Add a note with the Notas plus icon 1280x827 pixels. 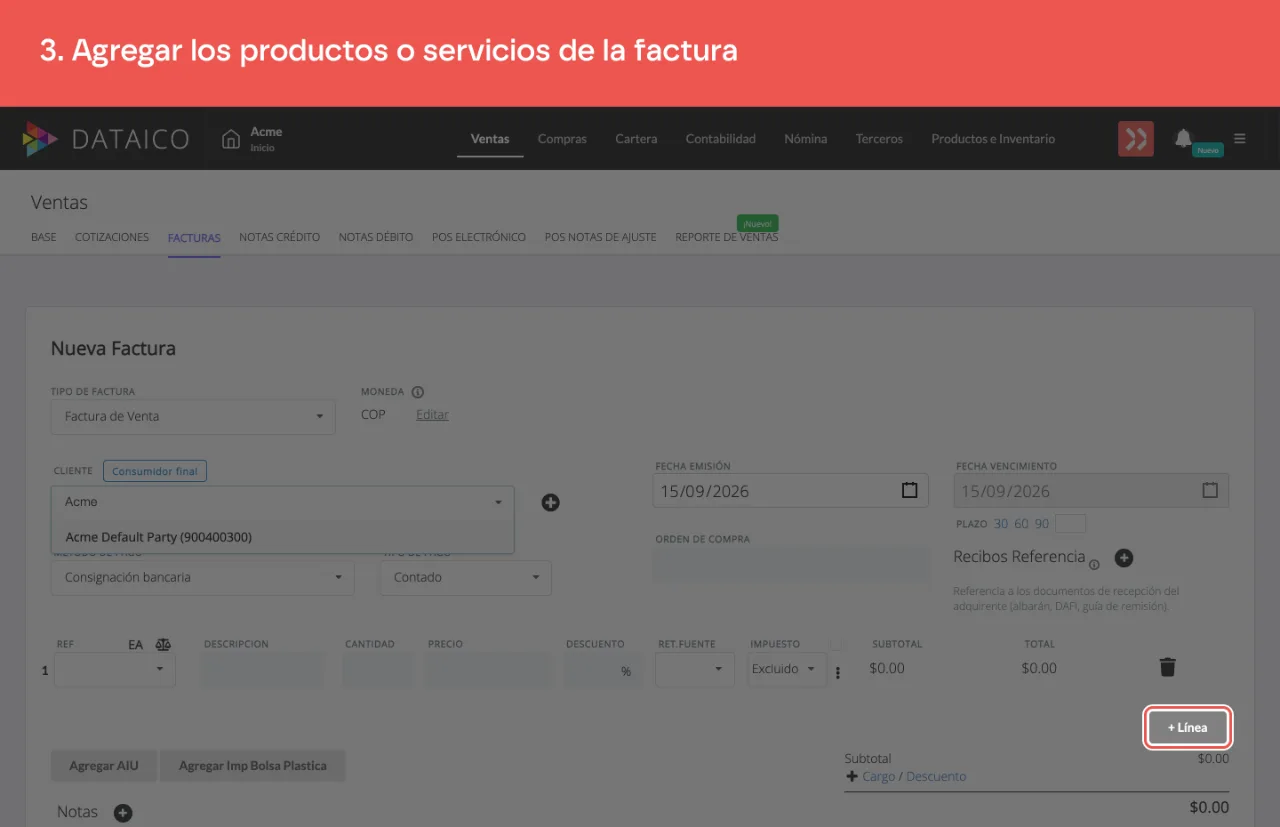point(123,813)
